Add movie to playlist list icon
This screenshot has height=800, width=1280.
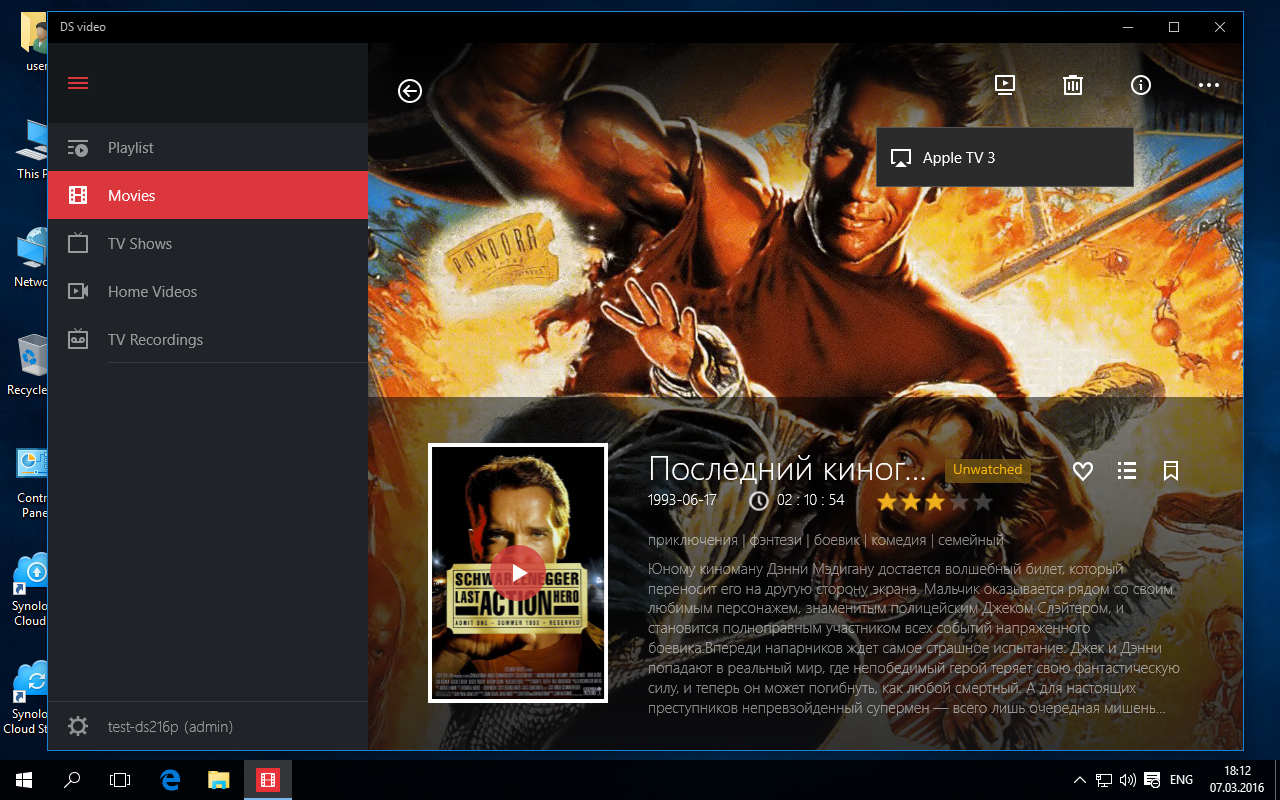1127,471
